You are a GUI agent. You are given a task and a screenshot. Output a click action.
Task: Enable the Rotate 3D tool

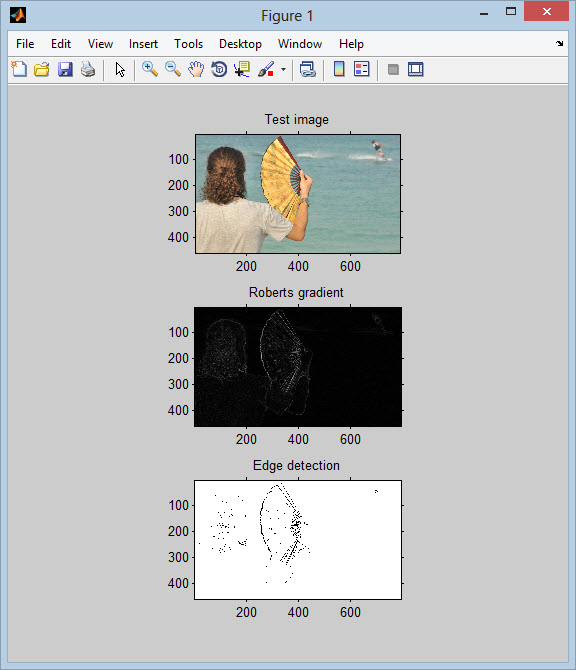click(219, 69)
